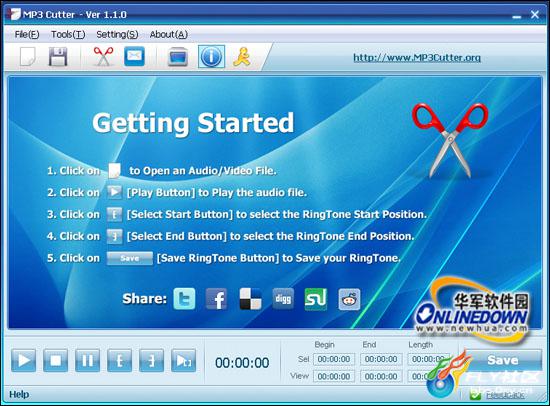Click the Select Start bracket button
Viewport: 550px width, 406px height.
point(120,360)
